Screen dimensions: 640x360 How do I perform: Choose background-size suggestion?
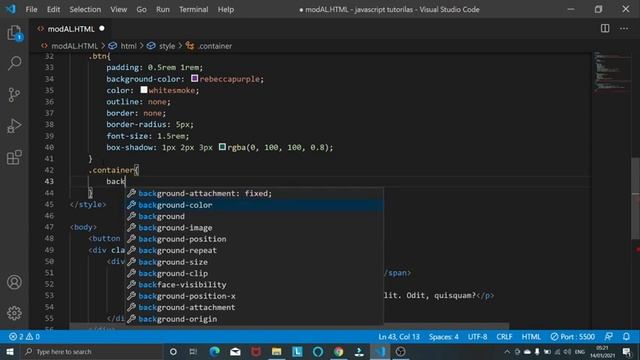254,262
